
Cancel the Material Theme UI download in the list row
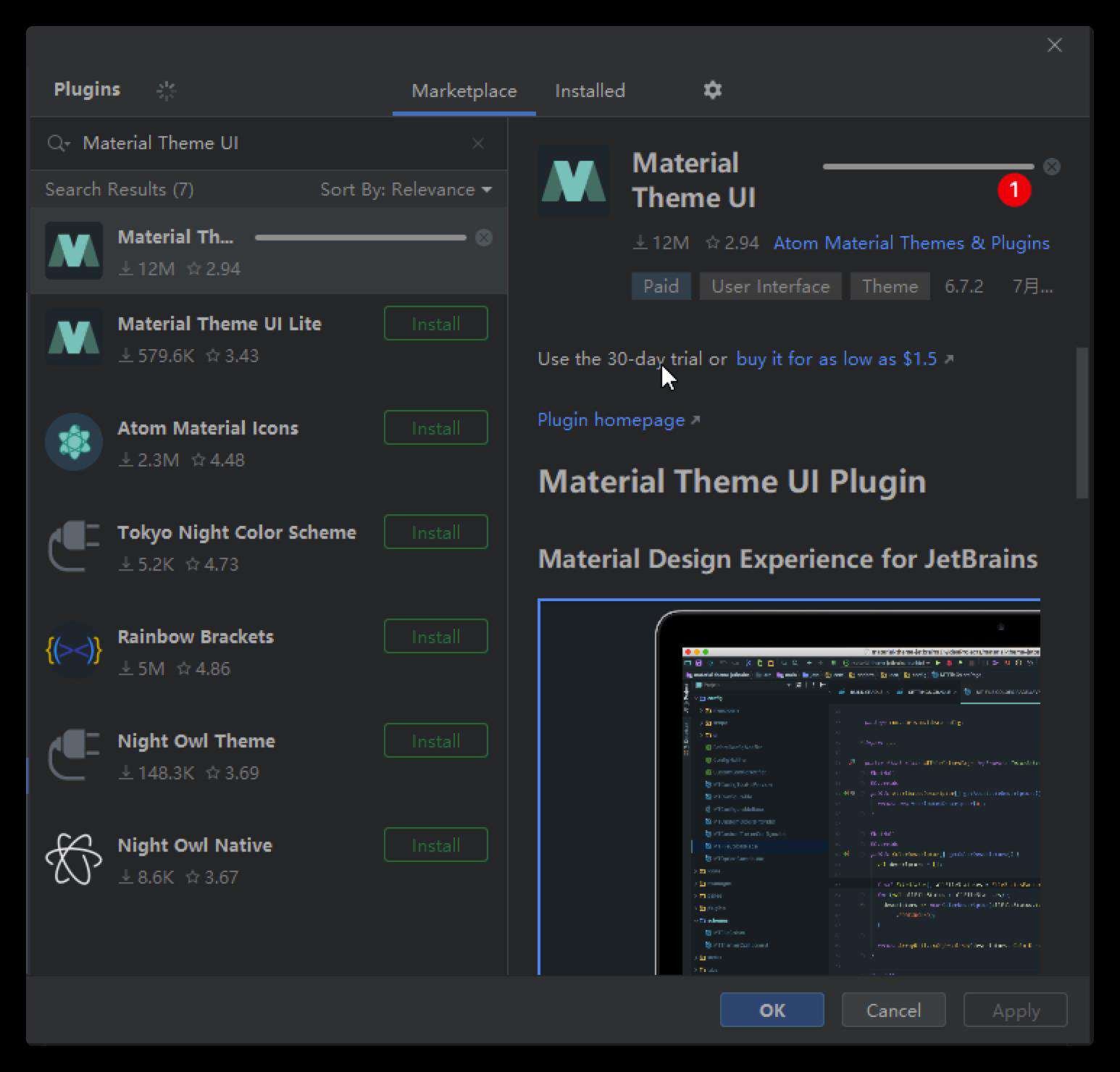484,238
